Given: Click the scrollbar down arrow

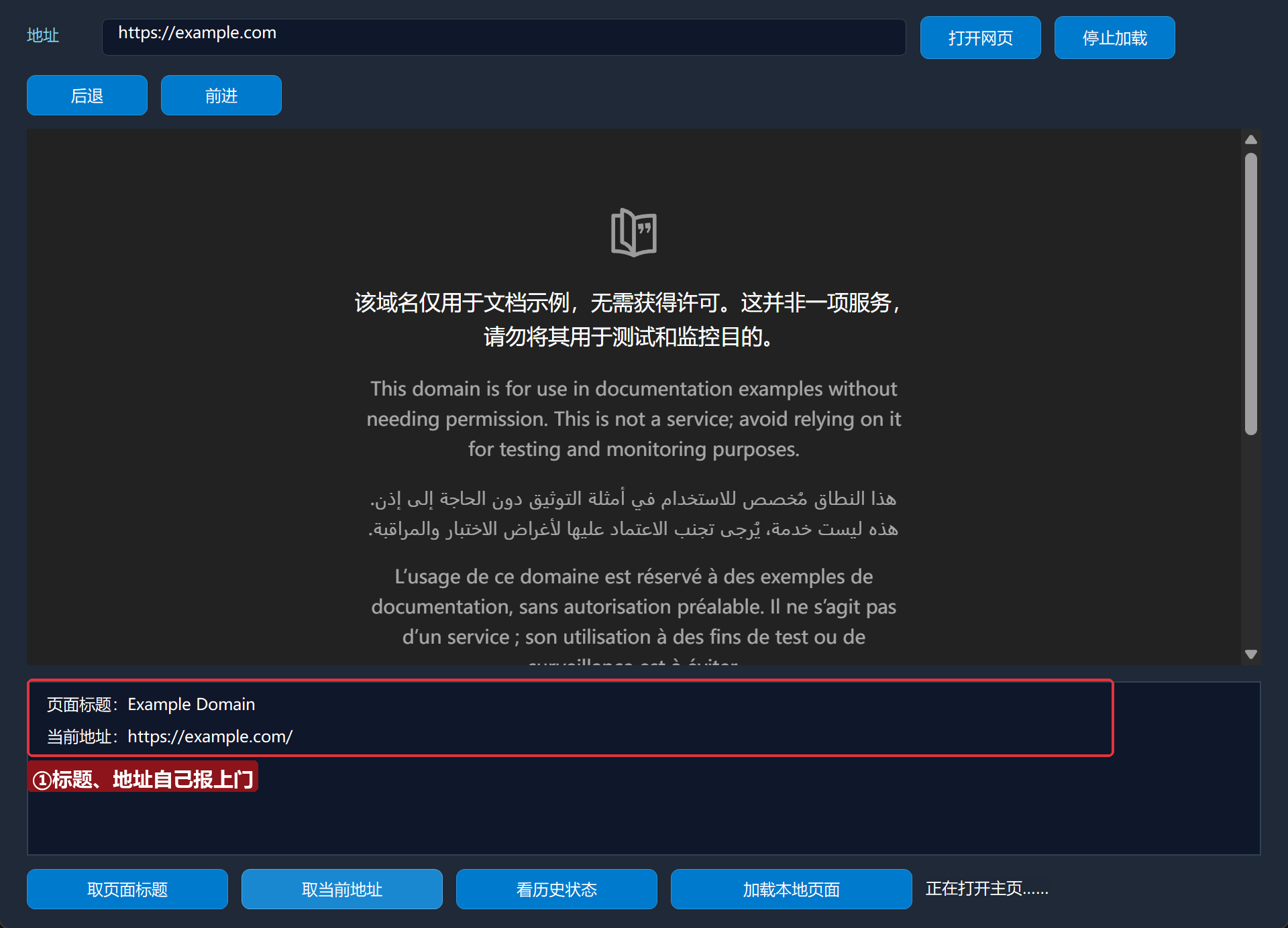Looking at the screenshot, I should tap(1251, 654).
